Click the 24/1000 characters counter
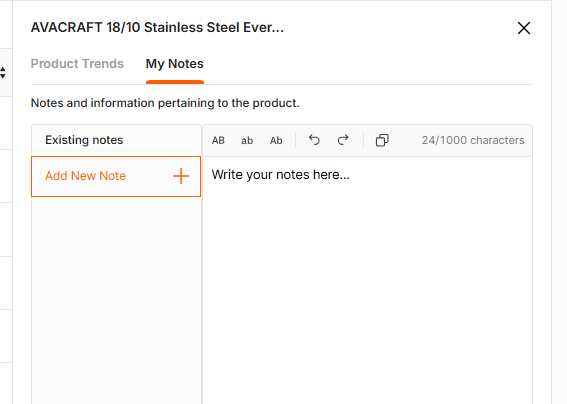 473,140
